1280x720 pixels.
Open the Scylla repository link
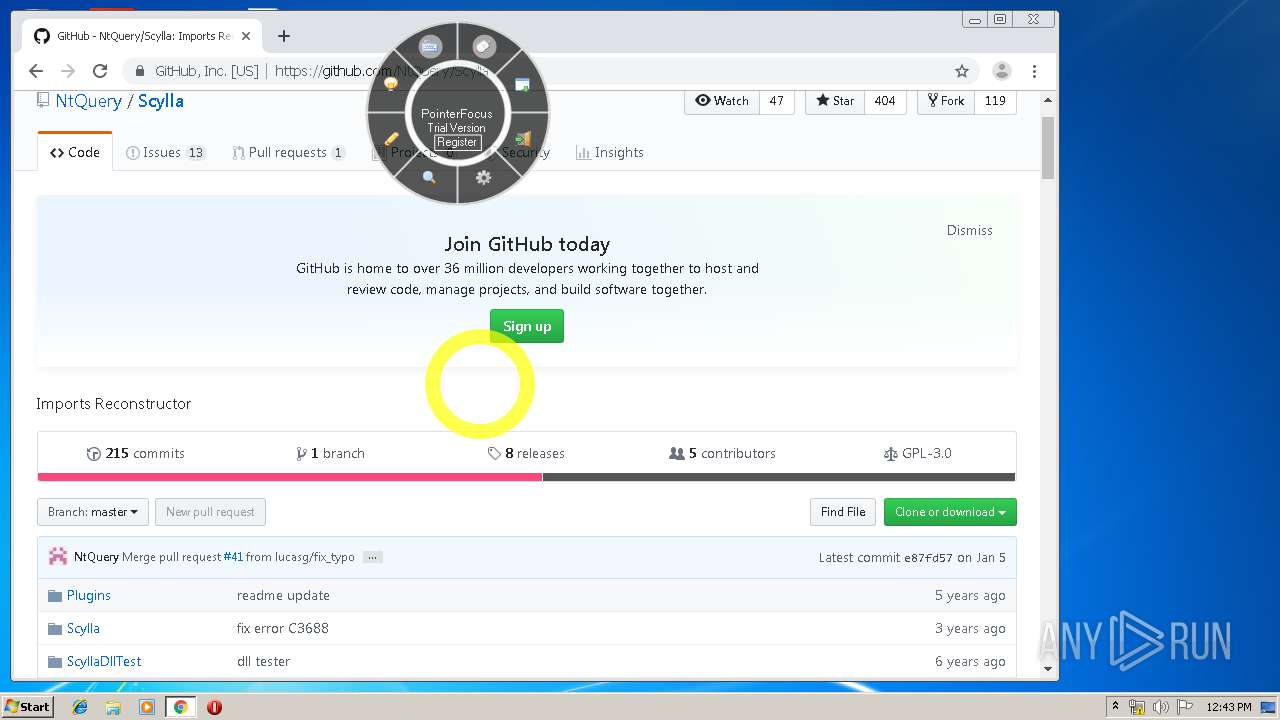[x=161, y=101]
